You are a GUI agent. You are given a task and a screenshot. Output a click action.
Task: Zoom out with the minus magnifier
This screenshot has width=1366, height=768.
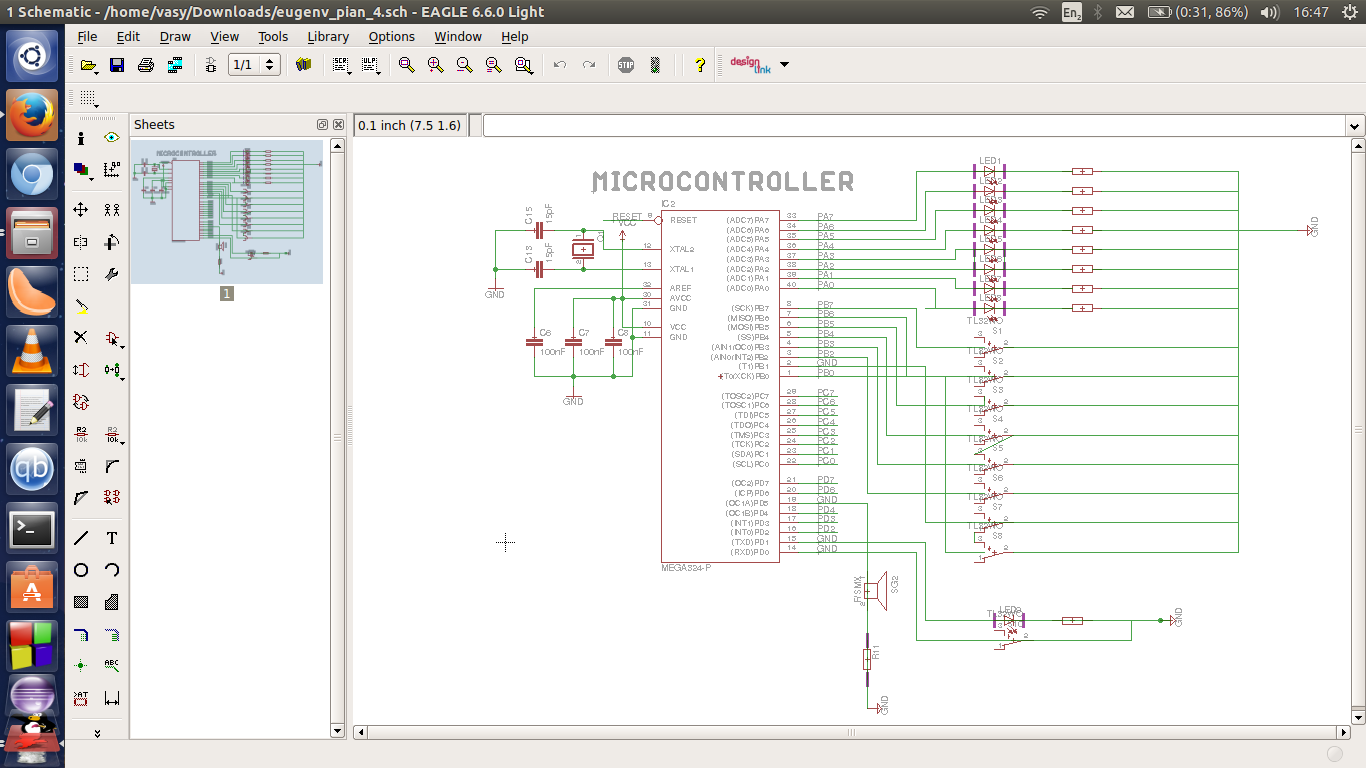coord(464,65)
